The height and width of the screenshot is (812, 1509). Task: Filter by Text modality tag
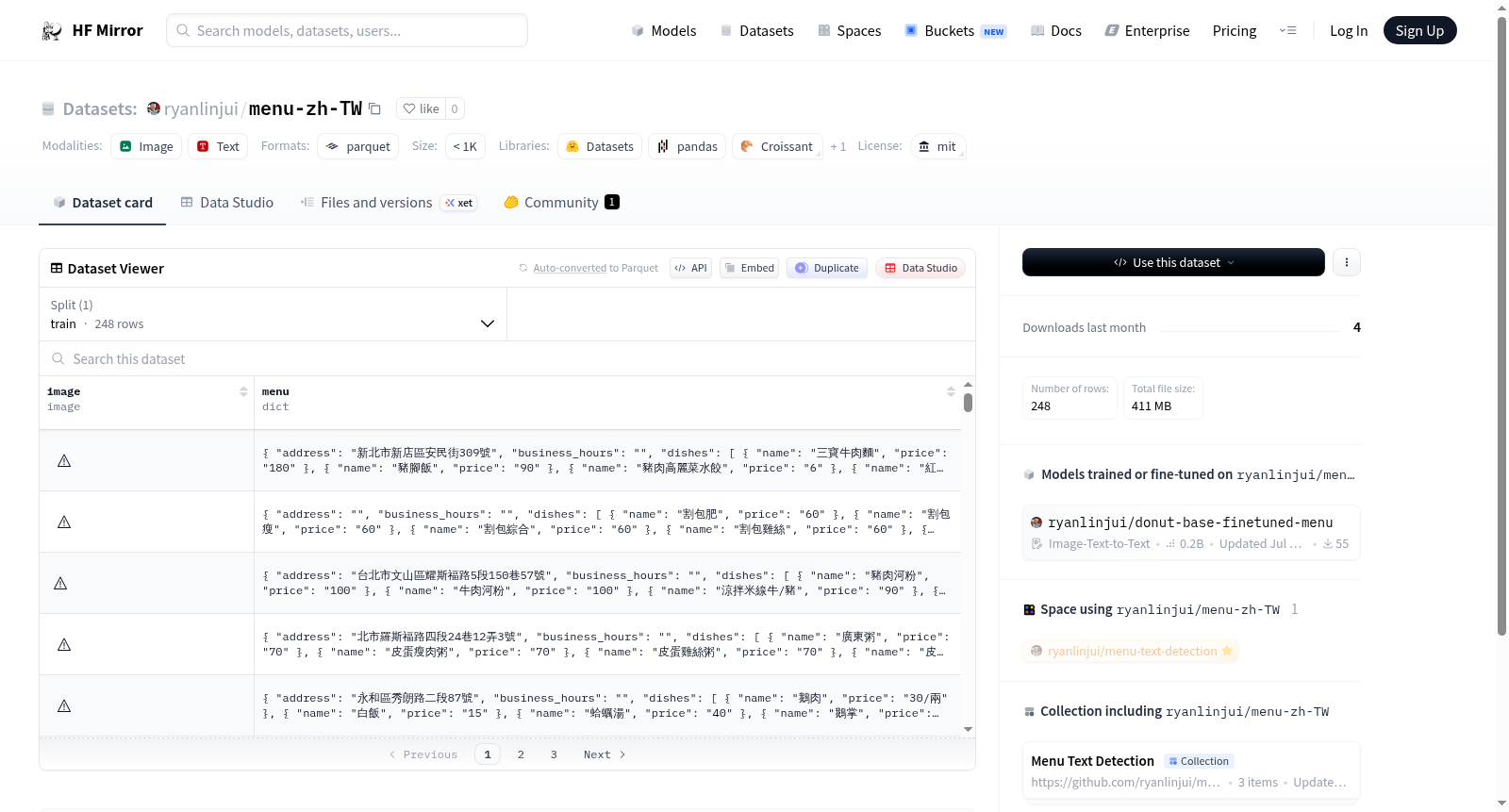click(x=218, y=146)
